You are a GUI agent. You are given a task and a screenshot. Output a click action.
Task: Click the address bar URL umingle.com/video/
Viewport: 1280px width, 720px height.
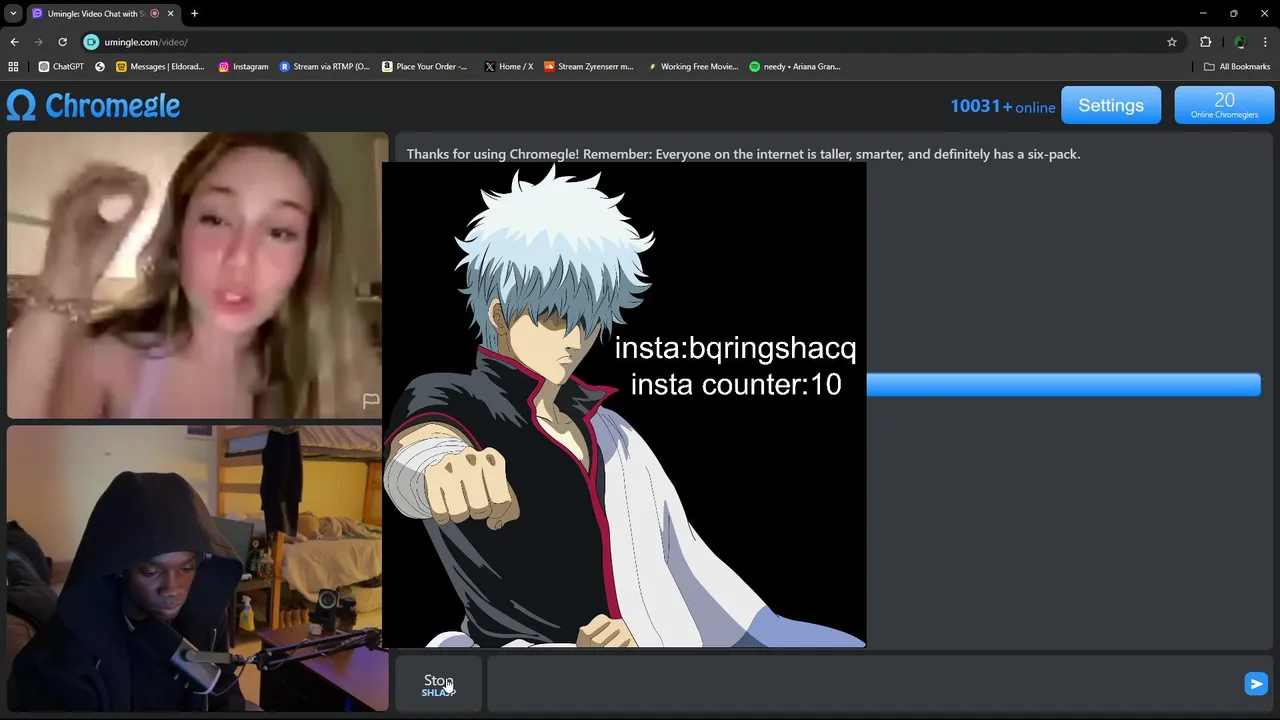point(146,42)
